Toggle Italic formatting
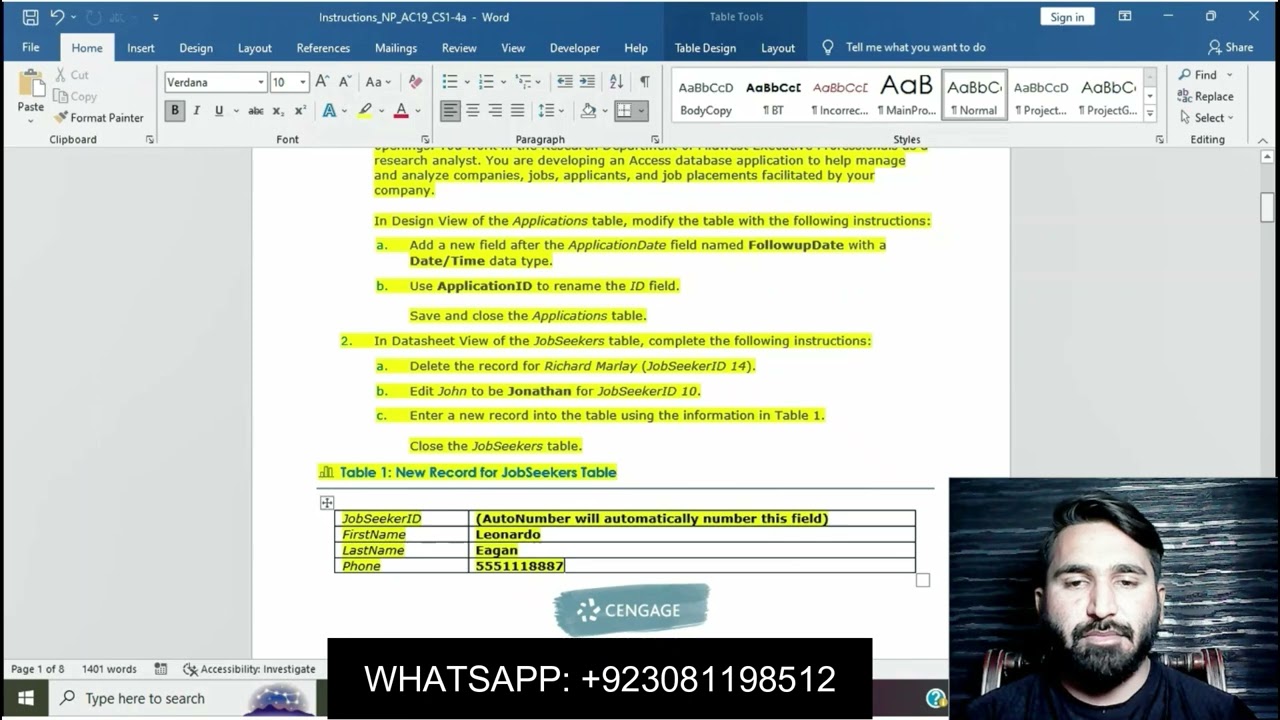Screen dimensions: 1280x720 point(197,111)
